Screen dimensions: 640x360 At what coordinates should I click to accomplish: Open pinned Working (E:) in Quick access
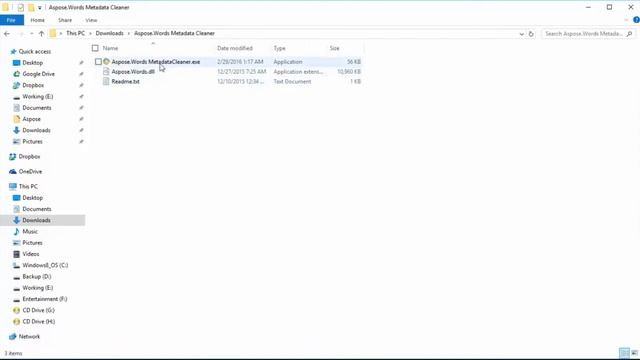point(38,96)
